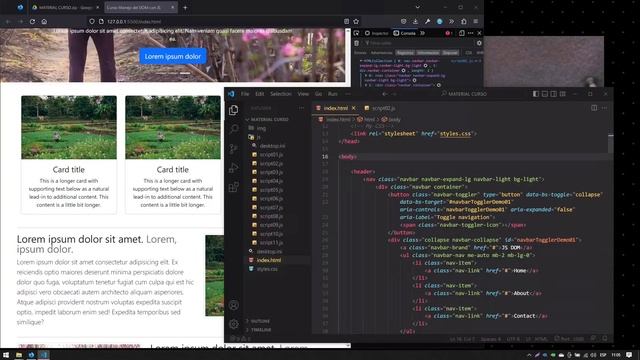Activate the DevTools element picker
Image resolution: width=640 pixels, height=360 pixels.
pos(356,33)
